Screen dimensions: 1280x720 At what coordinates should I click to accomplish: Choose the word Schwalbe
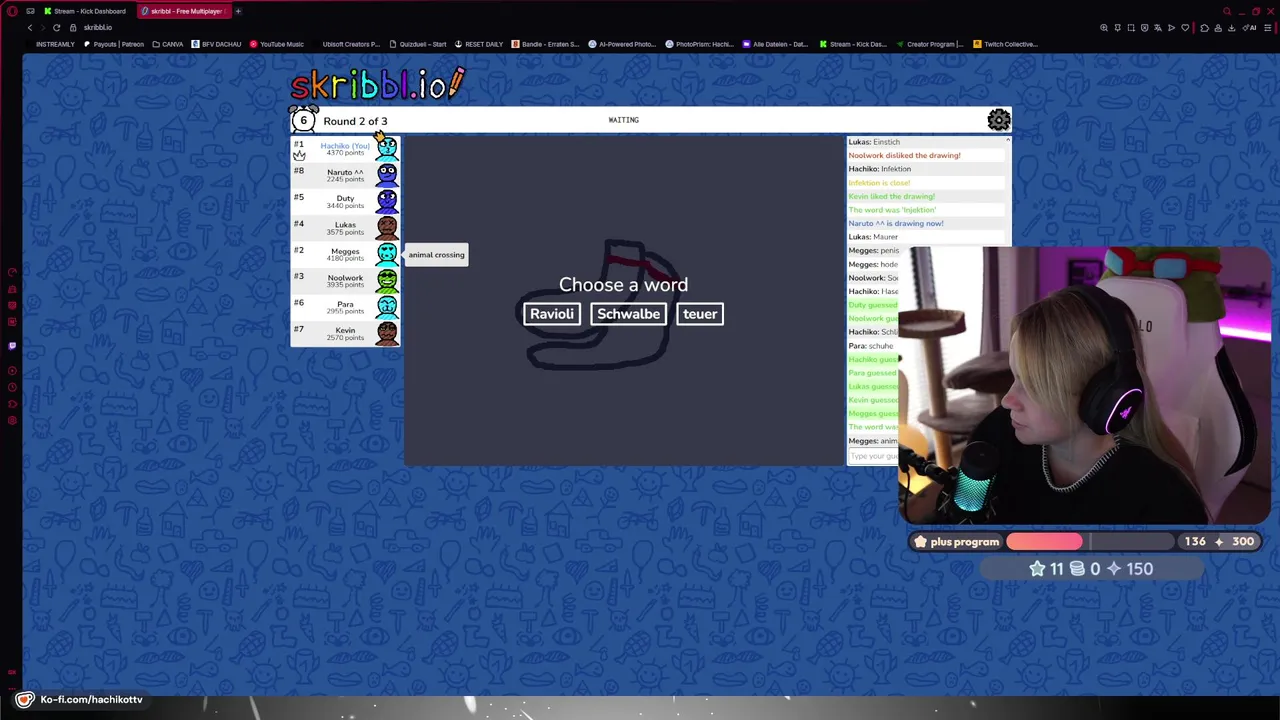click(628, 314)
